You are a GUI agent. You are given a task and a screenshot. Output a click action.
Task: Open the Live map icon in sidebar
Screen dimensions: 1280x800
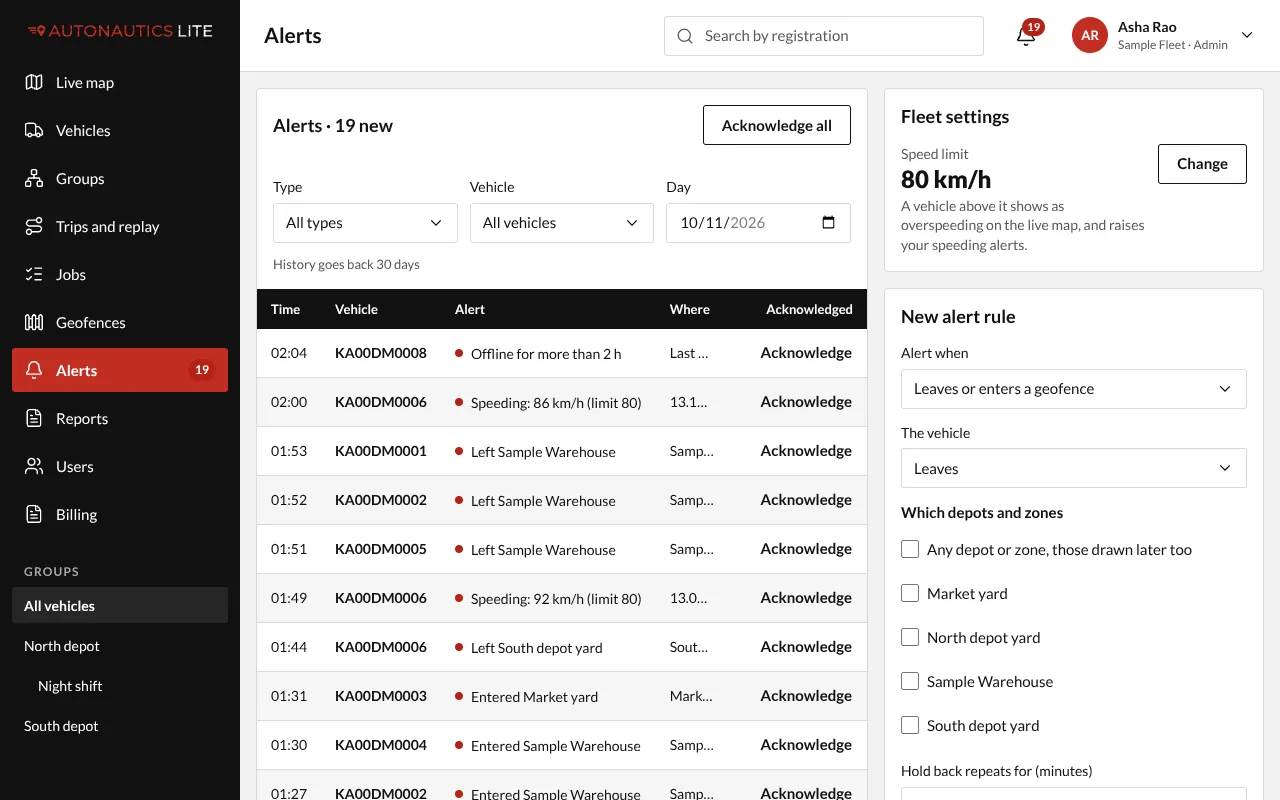tap(34, 82)
